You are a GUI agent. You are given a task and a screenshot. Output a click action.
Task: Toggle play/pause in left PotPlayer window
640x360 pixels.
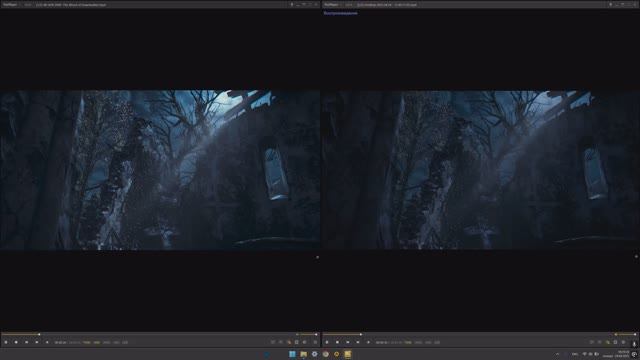point(6,342)
